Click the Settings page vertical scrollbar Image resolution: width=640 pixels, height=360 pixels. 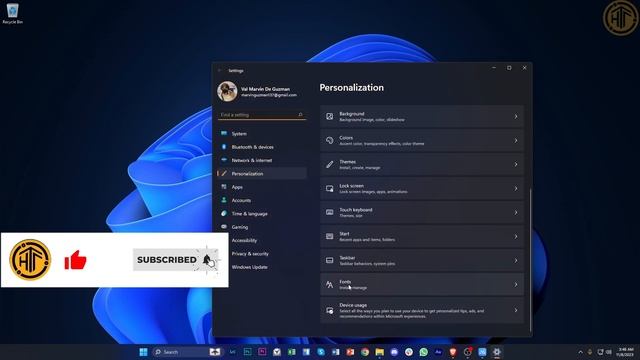[530, 260]
